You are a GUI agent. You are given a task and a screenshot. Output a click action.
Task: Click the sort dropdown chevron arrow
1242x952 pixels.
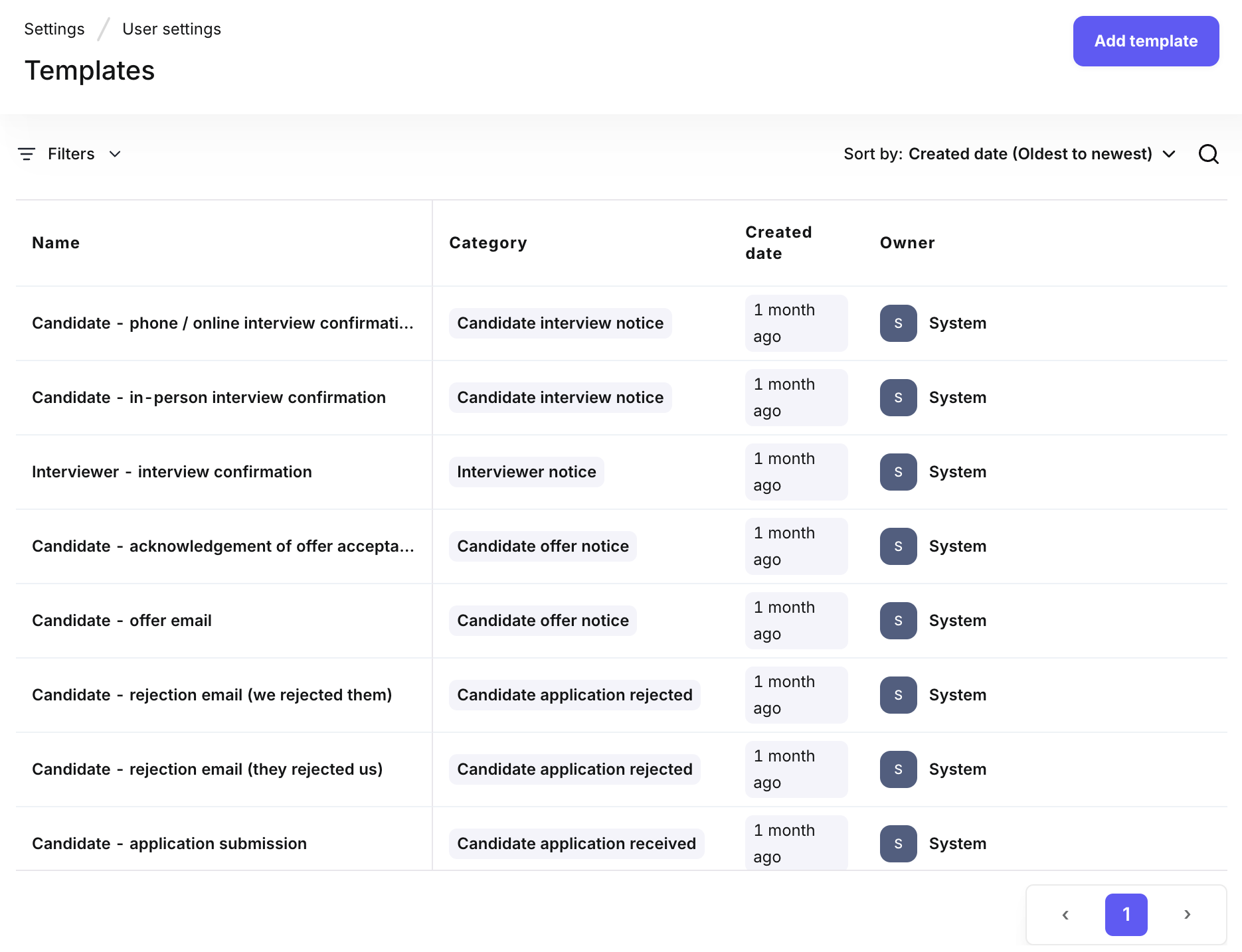pyautogui.click(x=1169, y=154)
